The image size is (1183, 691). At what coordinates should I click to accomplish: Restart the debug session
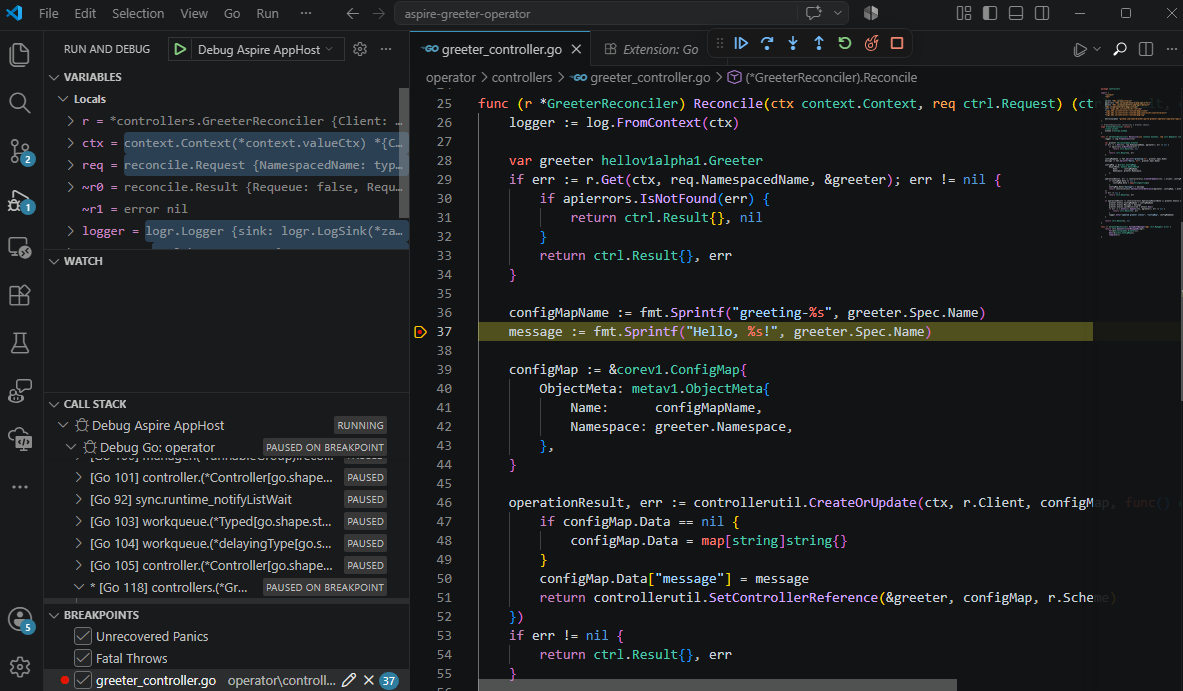pos(845,43)
